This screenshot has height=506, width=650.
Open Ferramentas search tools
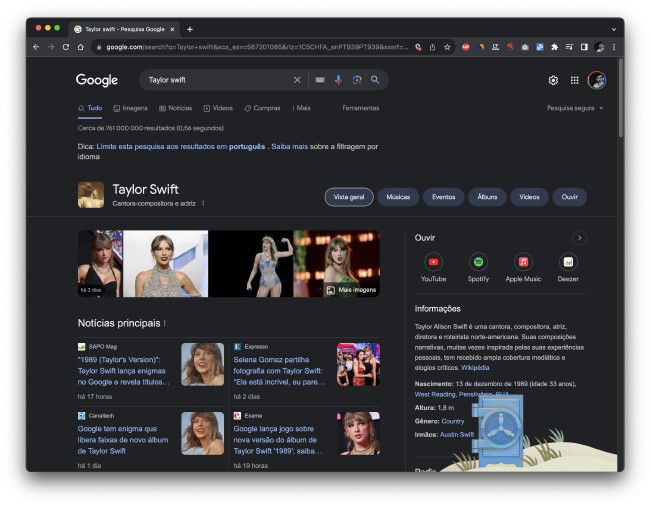(x=361, y=108)
